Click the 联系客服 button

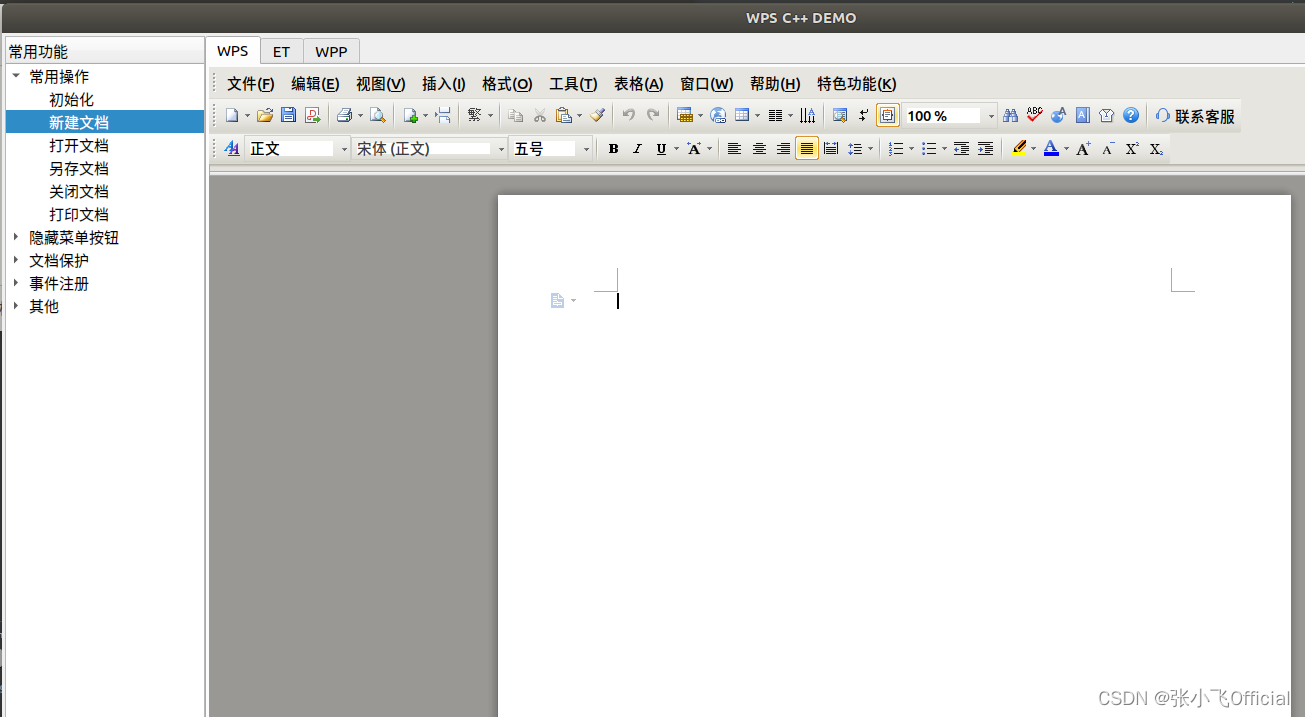tap(1195, 116)
